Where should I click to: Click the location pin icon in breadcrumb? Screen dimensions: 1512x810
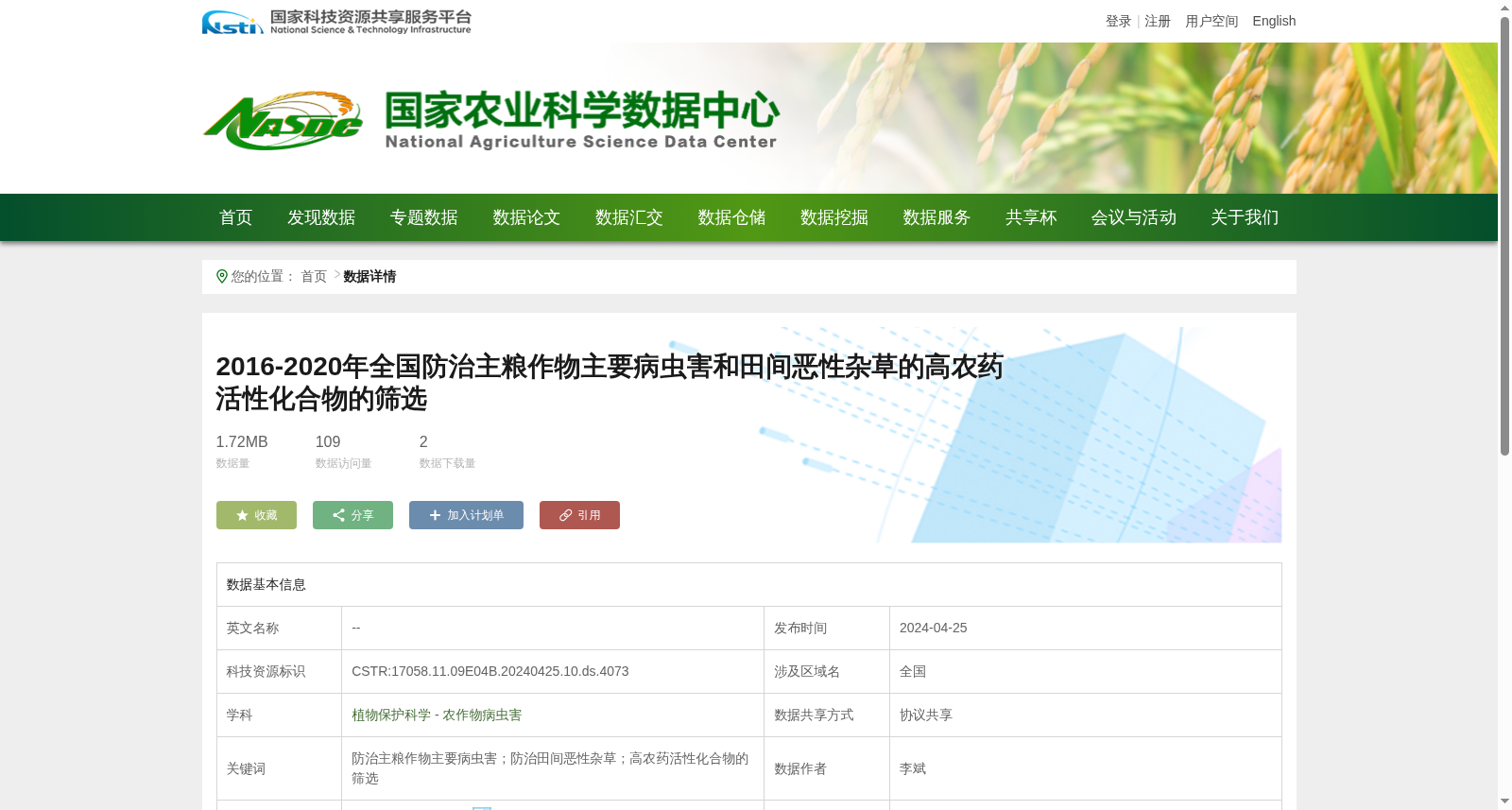pos(222,276)
